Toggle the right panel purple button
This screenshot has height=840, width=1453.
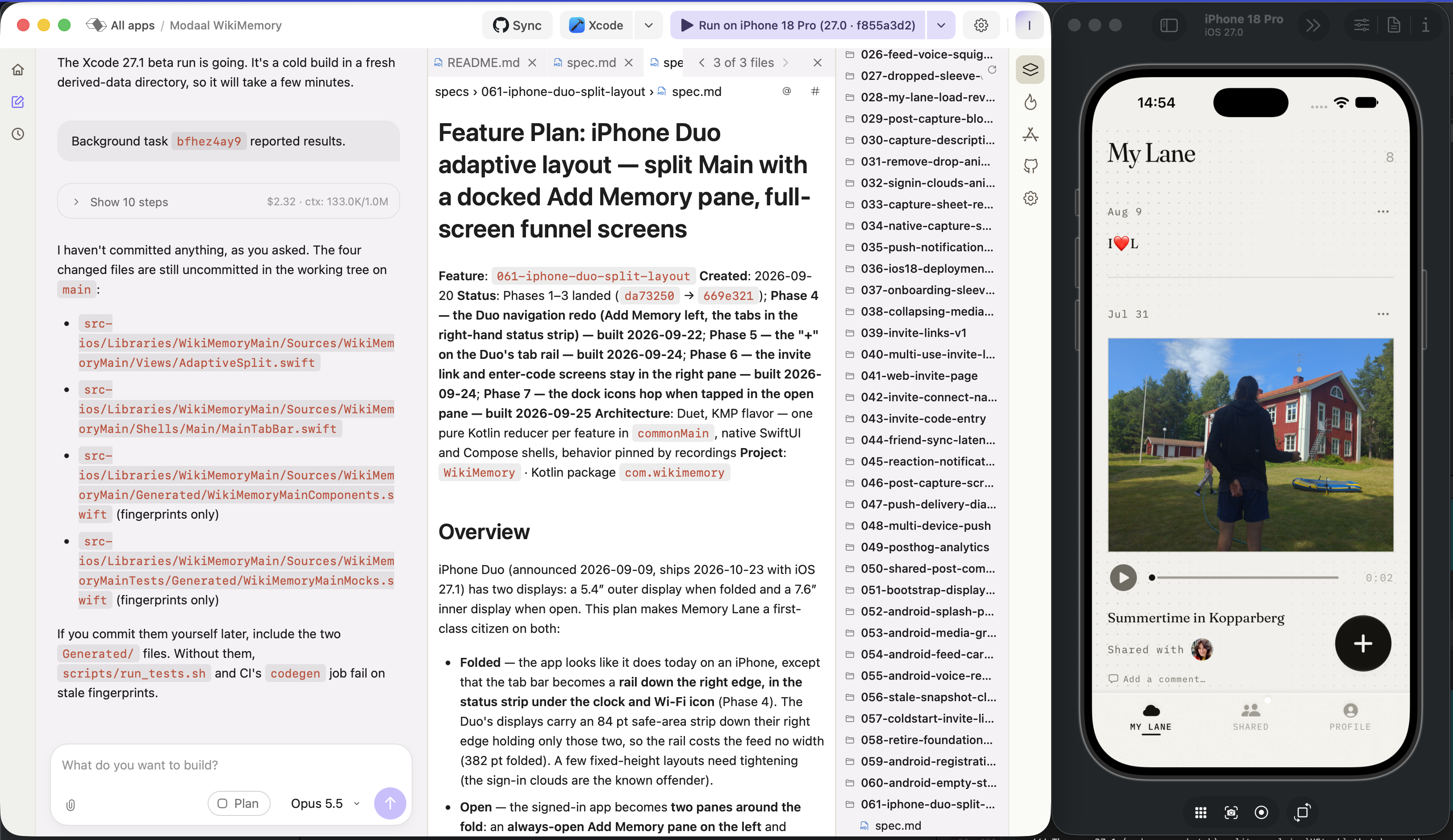(x=1029, y=25)
